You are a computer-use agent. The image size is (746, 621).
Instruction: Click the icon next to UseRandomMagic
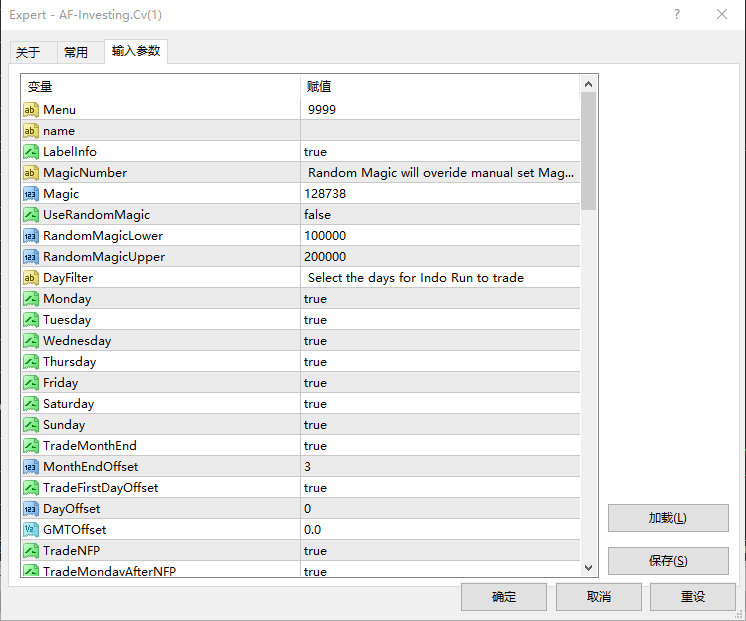(31, 214)
